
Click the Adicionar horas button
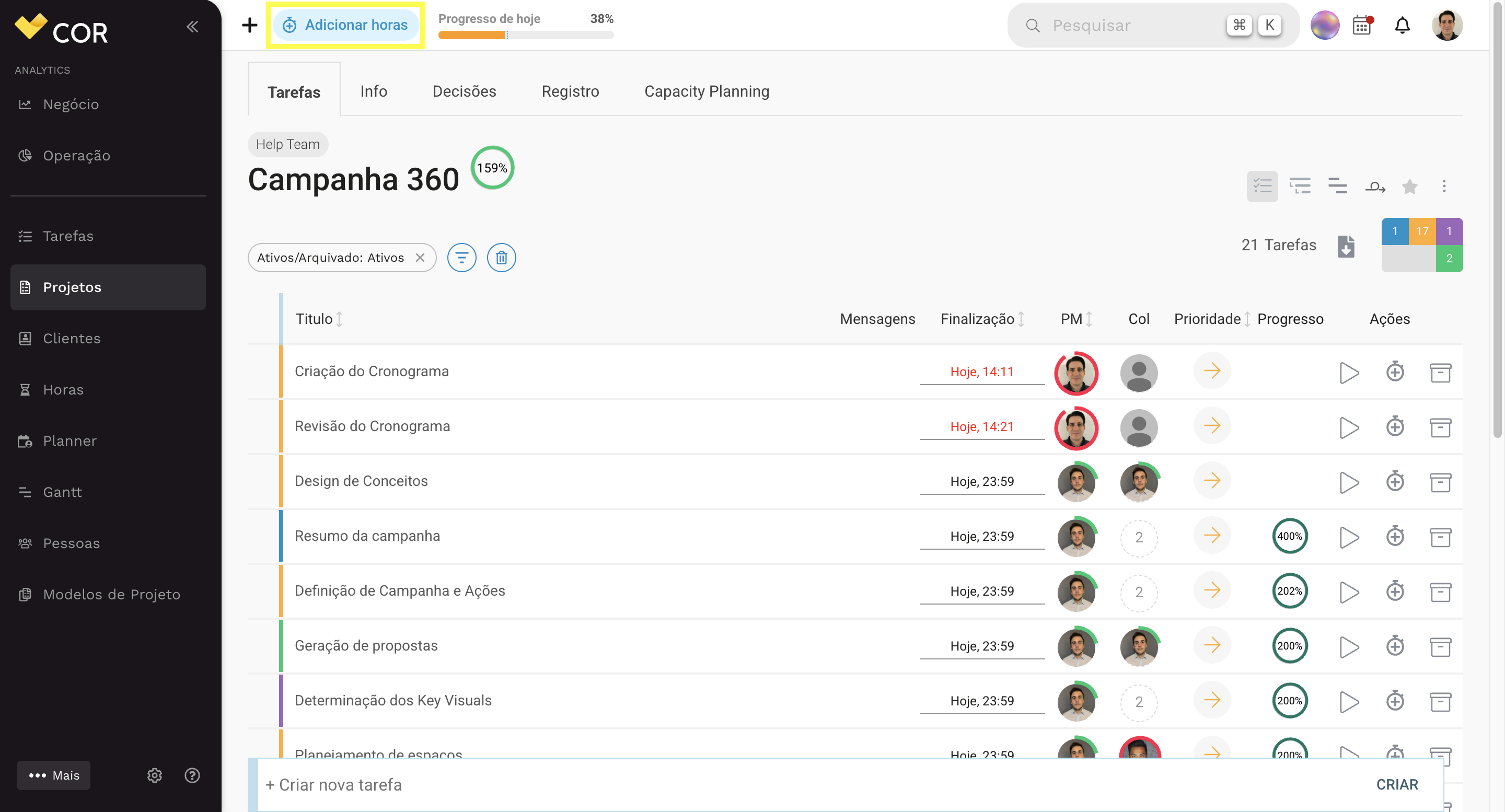pos(345,25)
